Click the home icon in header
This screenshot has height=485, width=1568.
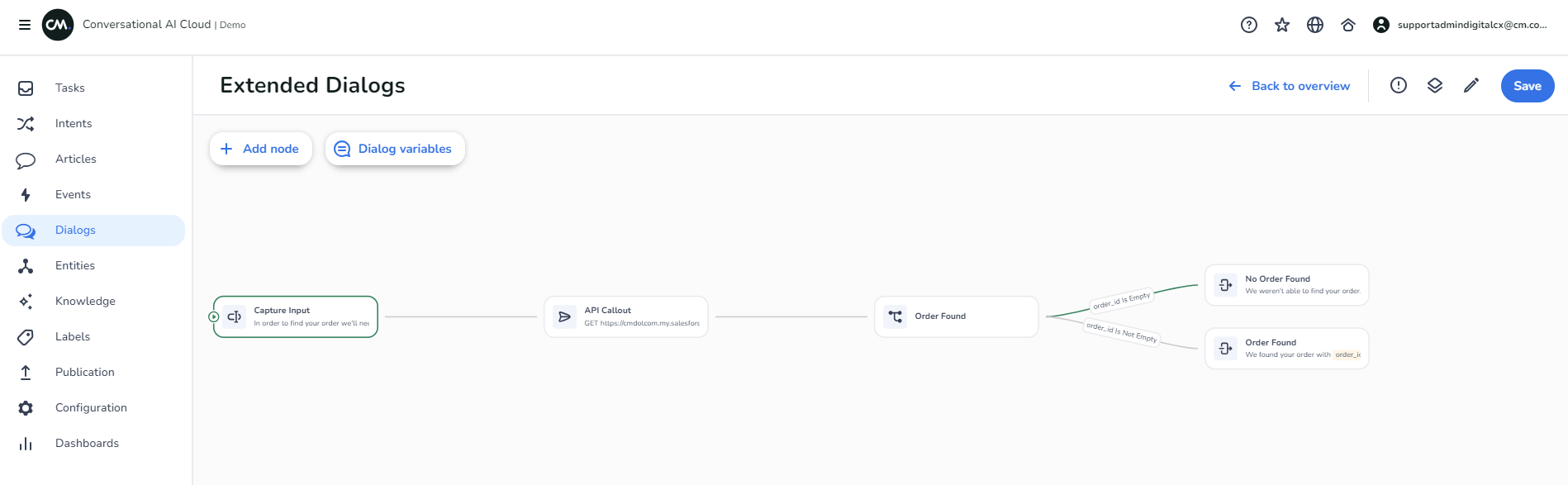point(1348,25)
